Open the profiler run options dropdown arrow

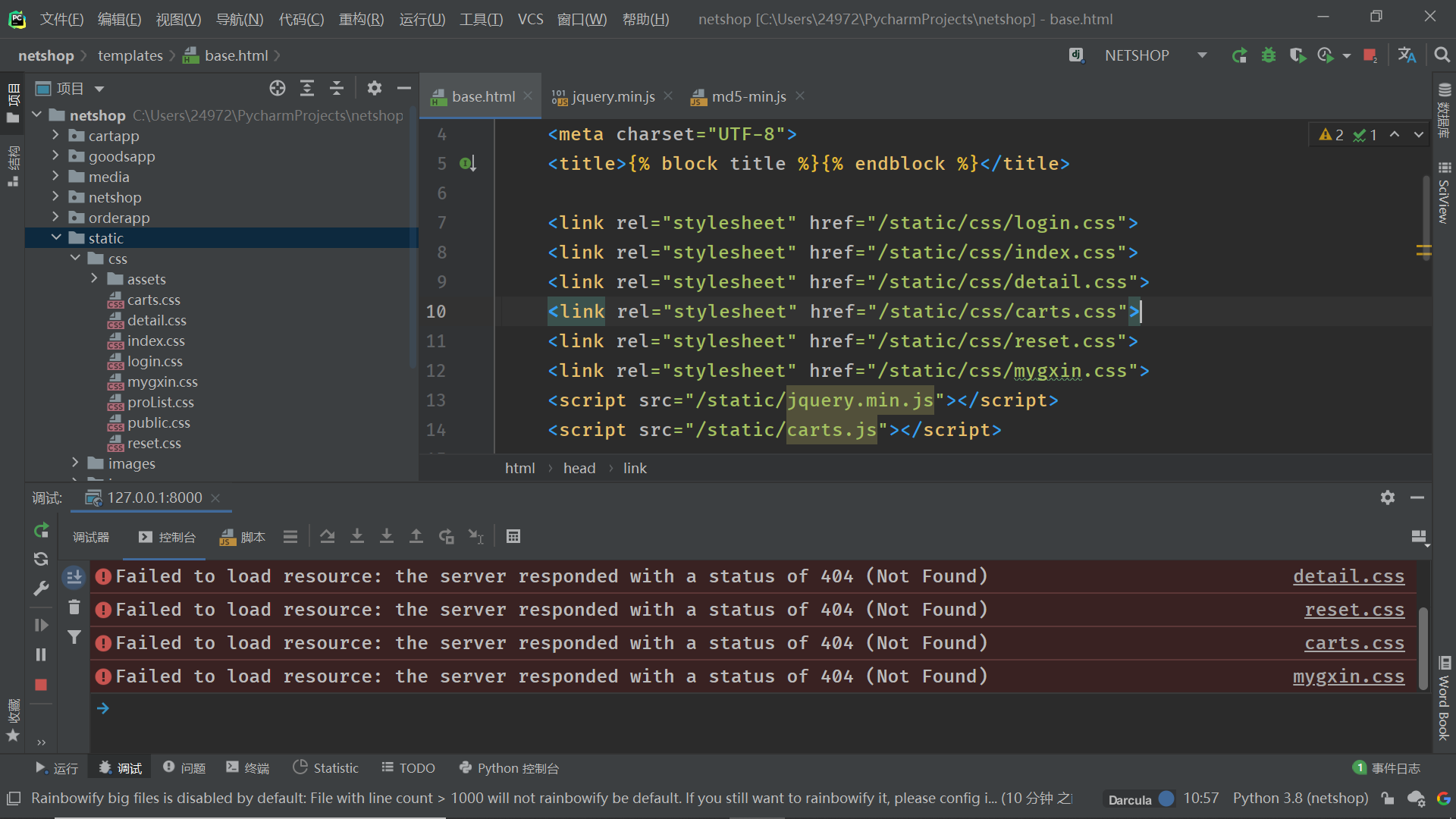1347,55
